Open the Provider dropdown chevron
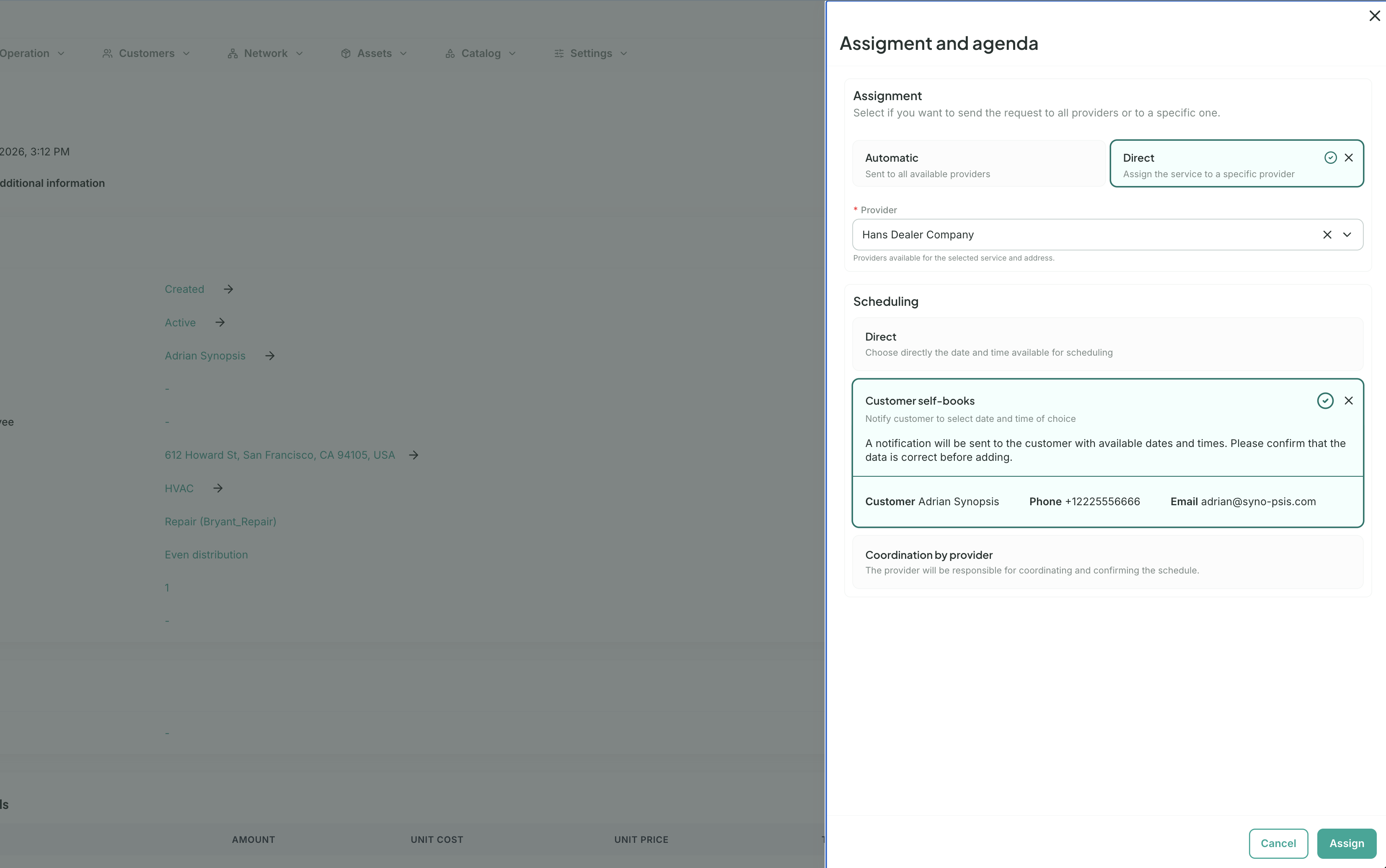Viewport: 1386px width, 868px height. point(1347,235)
